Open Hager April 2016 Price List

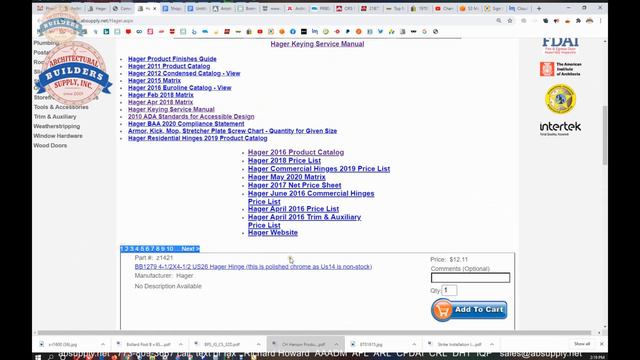tap(293, 209)
